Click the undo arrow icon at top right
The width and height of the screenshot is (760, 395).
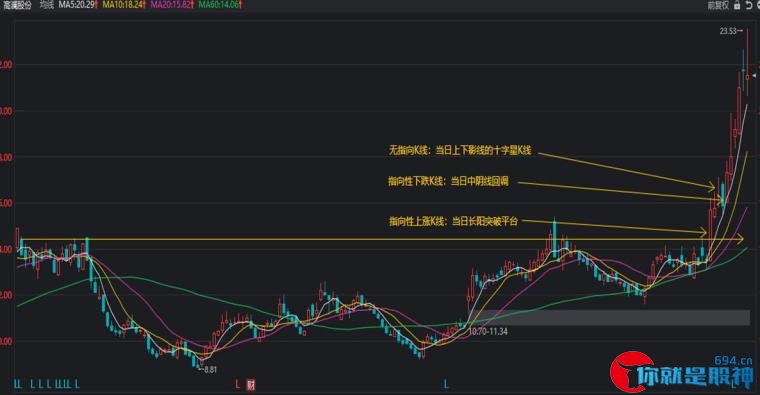[x=749, y=5]
